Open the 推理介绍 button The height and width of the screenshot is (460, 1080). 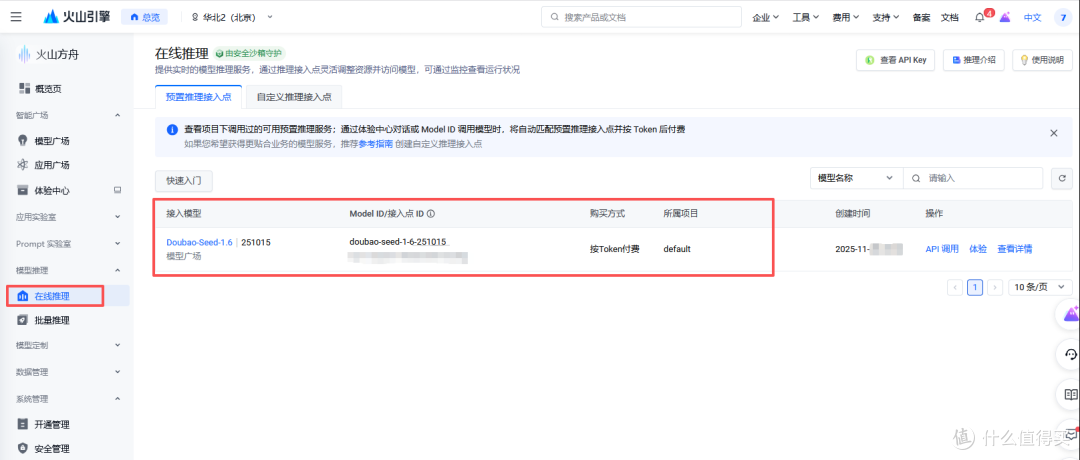tap(973, 60)
